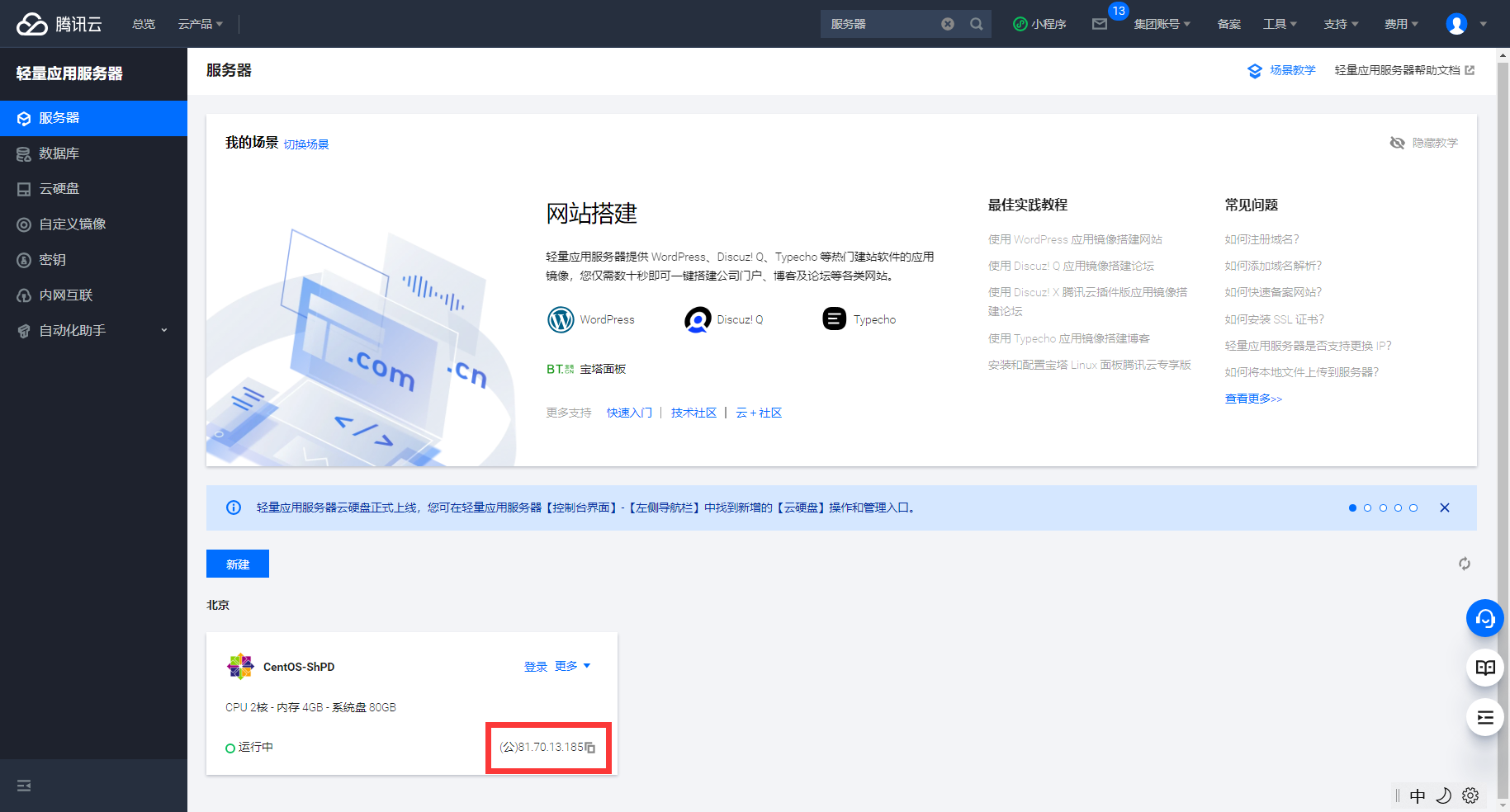Collapse the left navigation sidebar
The width and height of the screenshot is (1510, 812).
[23, 786]
